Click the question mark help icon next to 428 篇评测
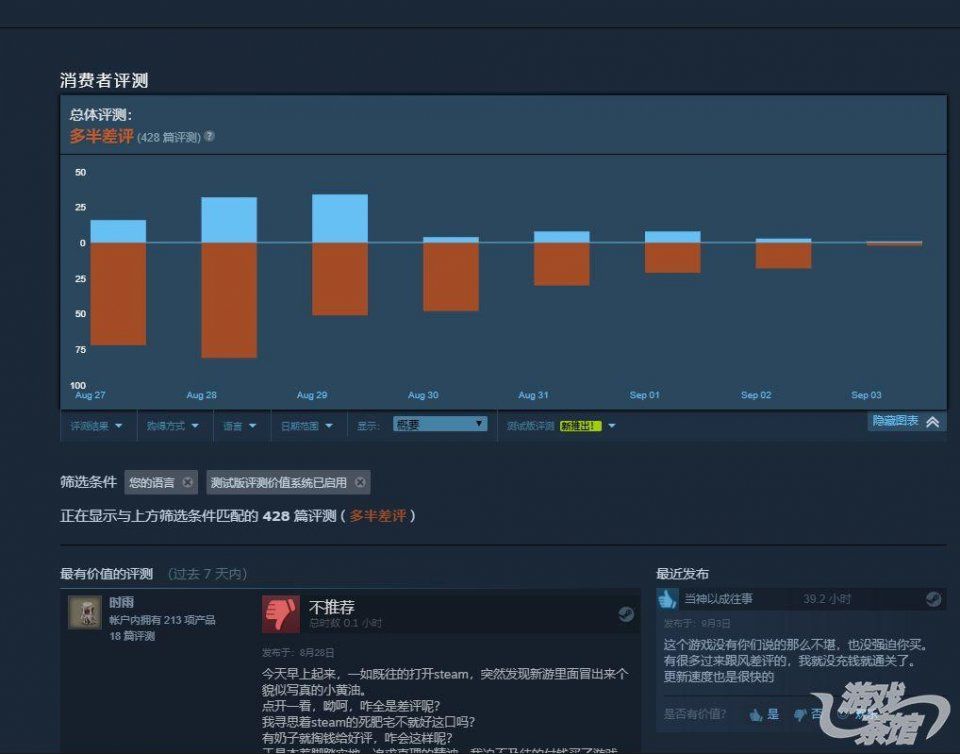960x754 pixels. click(x=209, y=136)
